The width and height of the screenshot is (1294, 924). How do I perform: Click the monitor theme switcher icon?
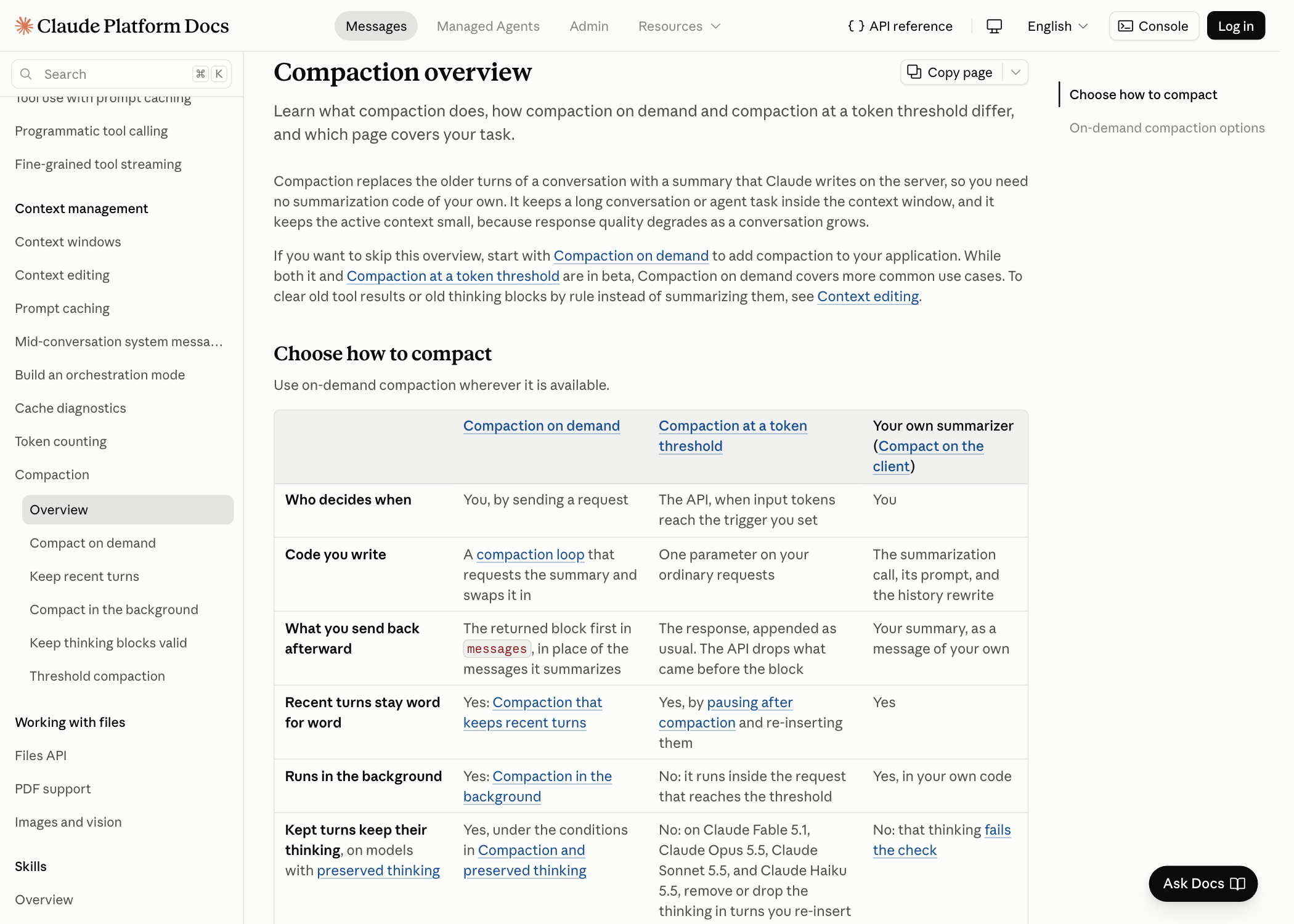994,26
